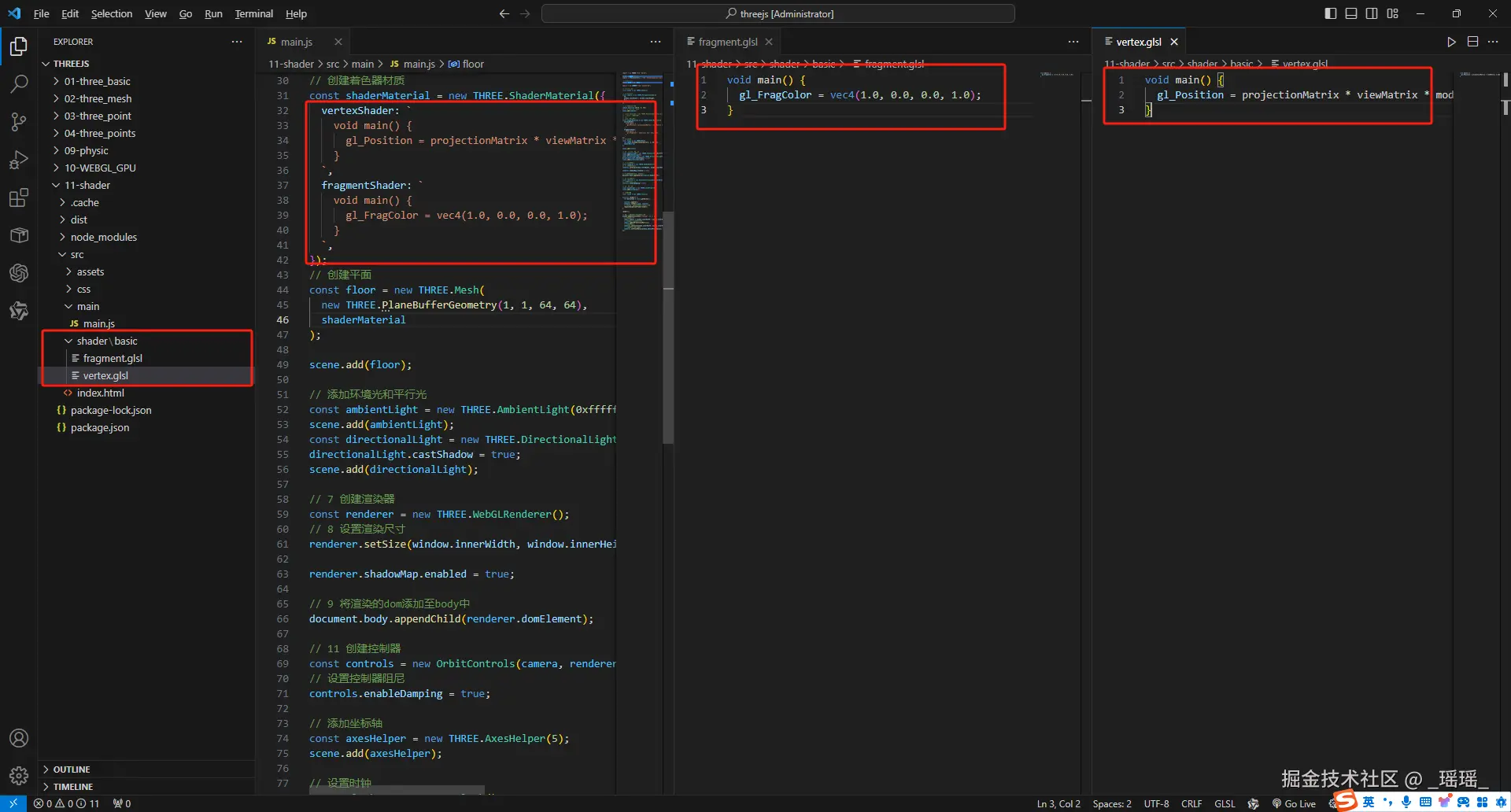Switch to the main.js tab
Screen dimensions: 1511x812
pyautogui.click(x=296, y=42)
